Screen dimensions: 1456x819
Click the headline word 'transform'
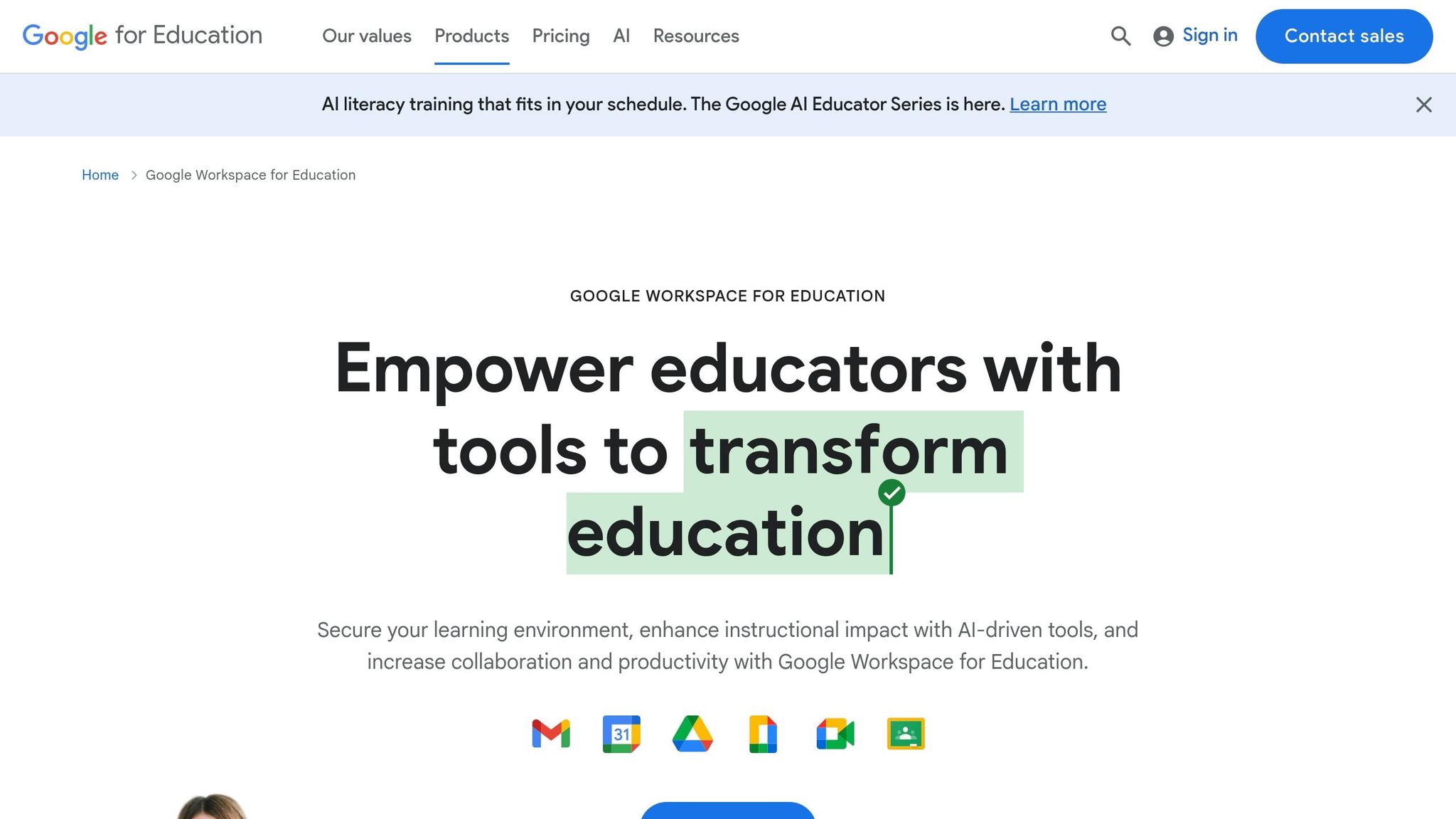[x=850, y=451]
